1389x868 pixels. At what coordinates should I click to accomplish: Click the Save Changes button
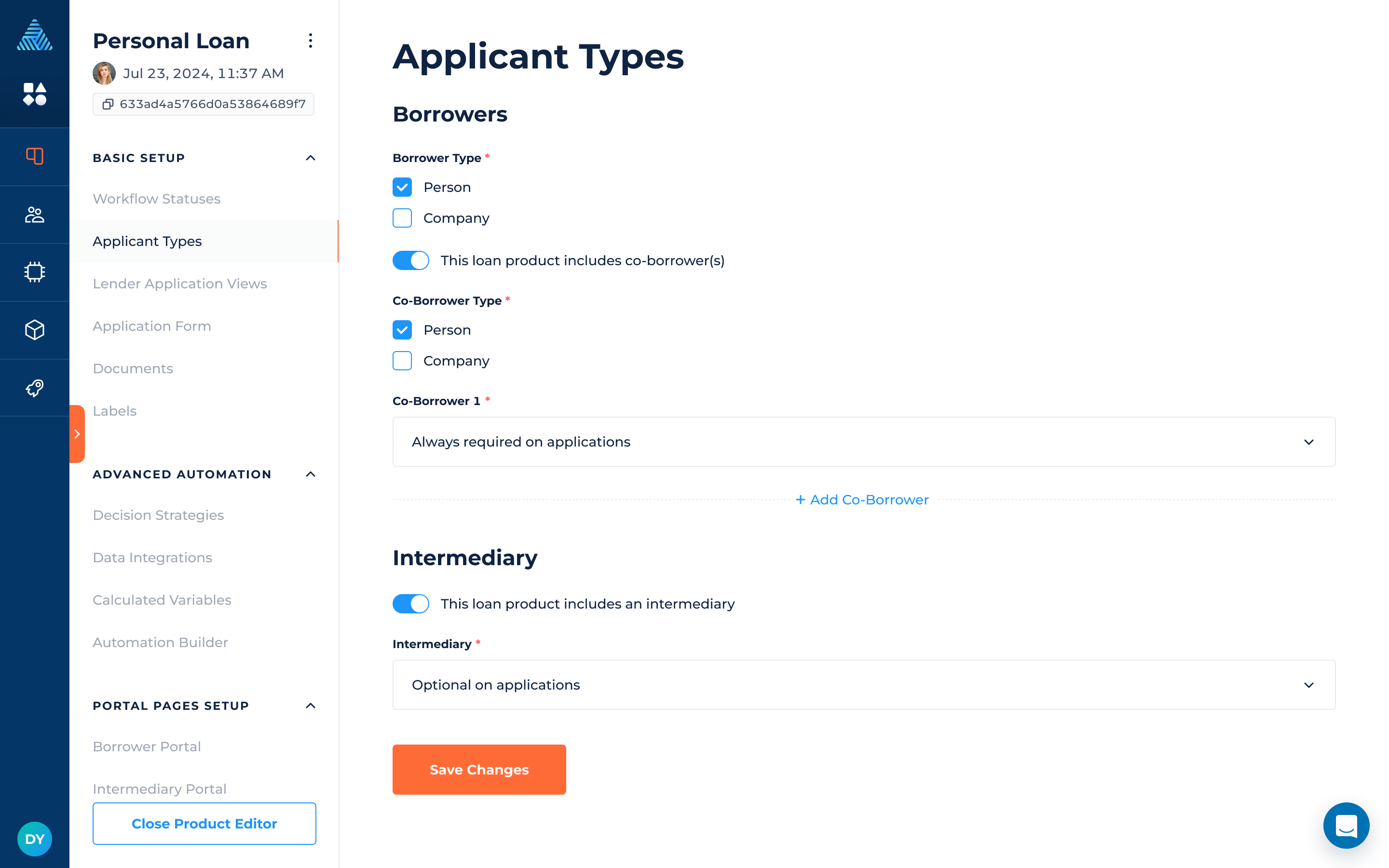pyautogui.click(x=479, y=769)
